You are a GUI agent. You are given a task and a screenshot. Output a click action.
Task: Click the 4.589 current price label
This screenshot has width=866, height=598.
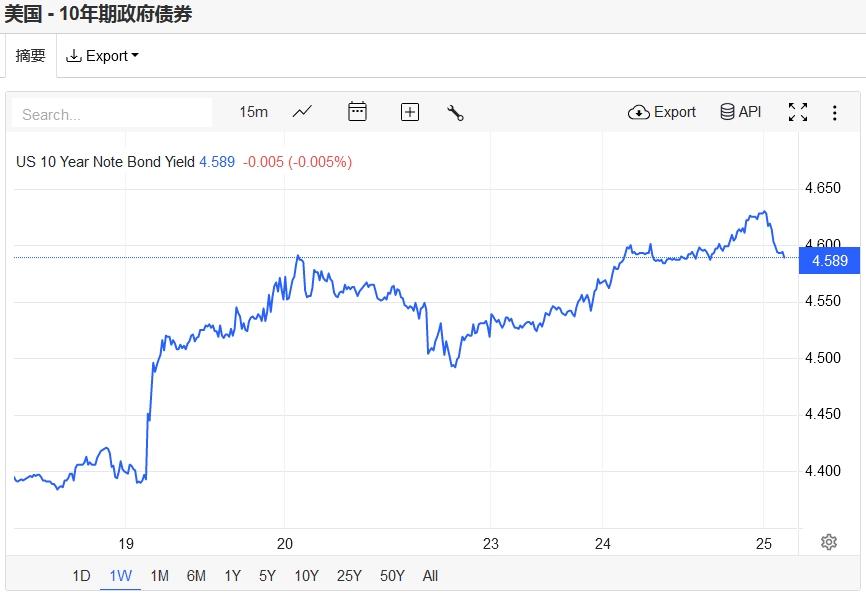point(830,261)
